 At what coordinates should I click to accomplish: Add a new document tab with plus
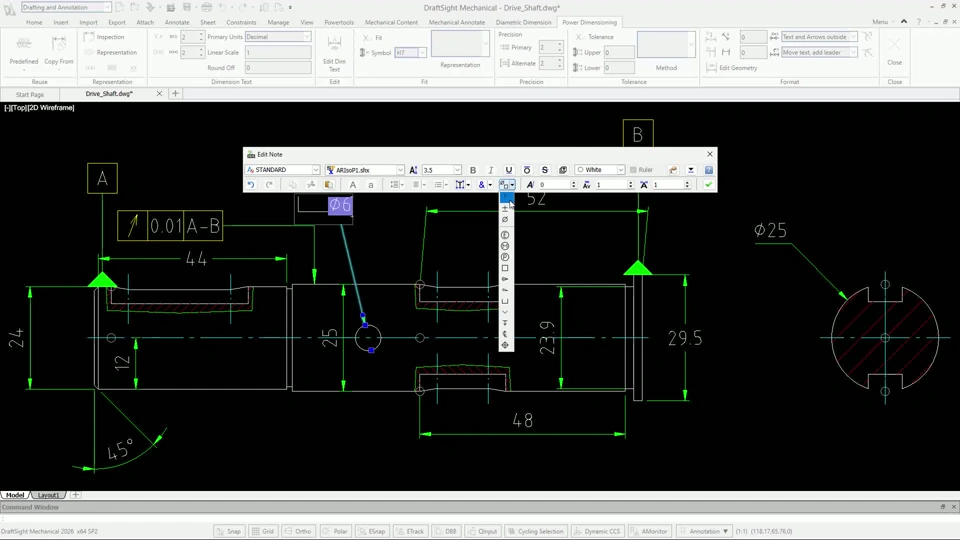pos(175,94)
